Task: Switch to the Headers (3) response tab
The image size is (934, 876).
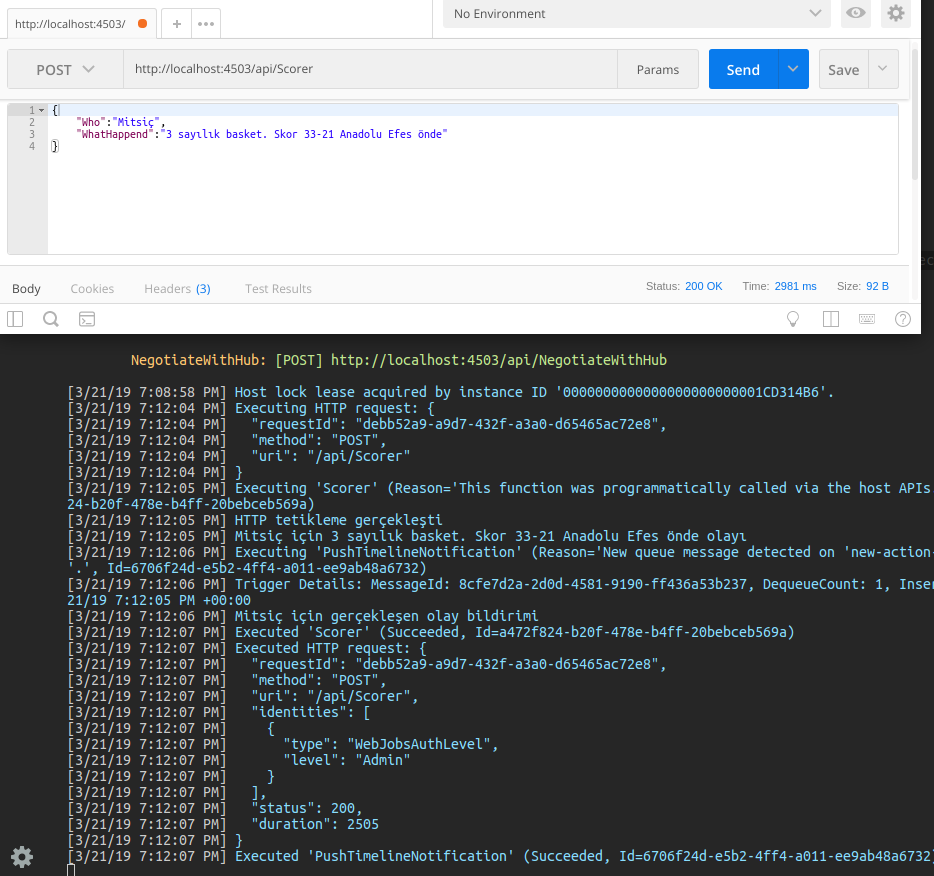Action: (x=177, y=289)
